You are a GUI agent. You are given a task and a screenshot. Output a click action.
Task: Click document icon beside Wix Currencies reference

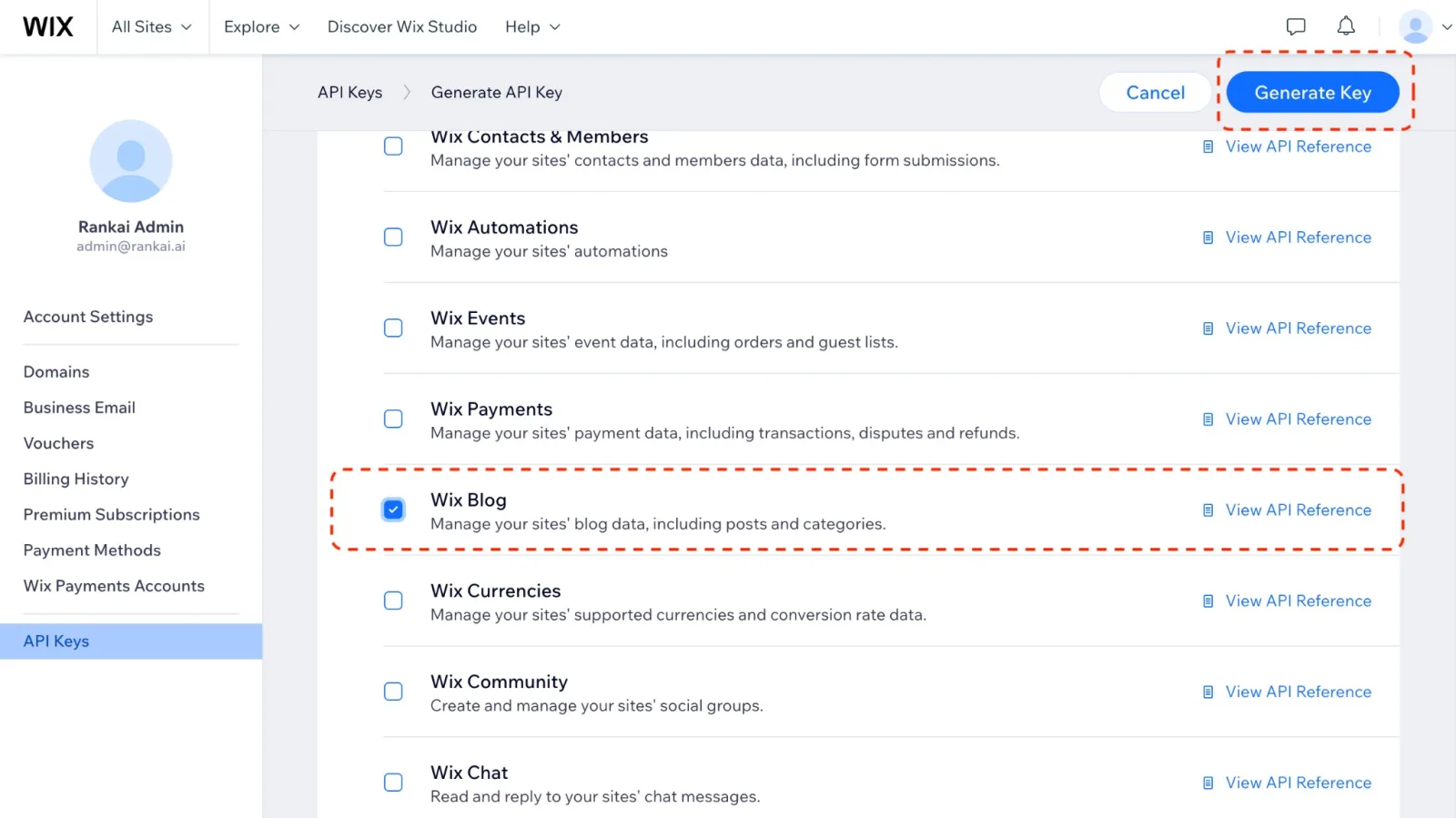(x=1208, y=601)
